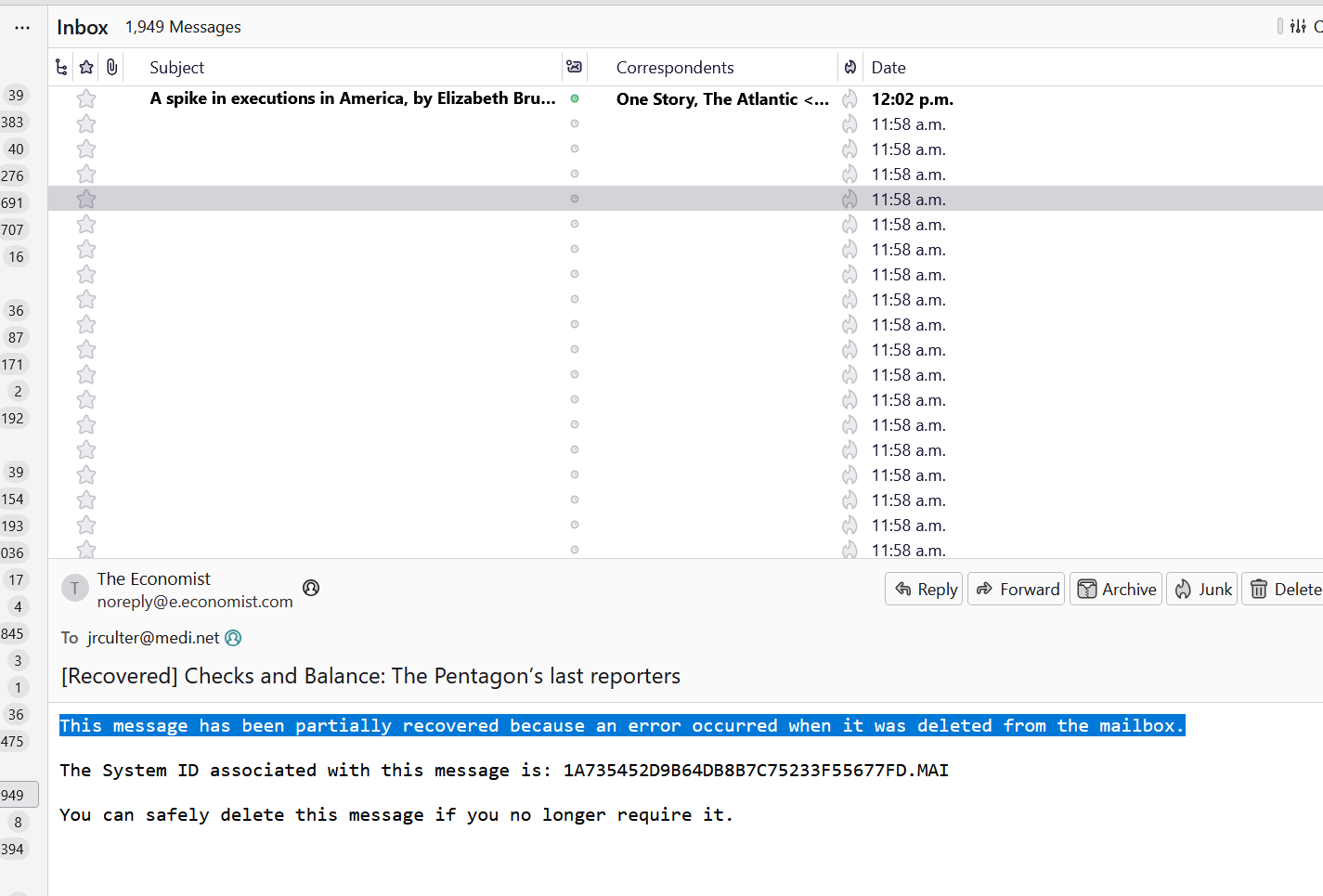Click contact icon next to jrculter@medi.net
This screenshot has height=896, width=1323.
234,638
